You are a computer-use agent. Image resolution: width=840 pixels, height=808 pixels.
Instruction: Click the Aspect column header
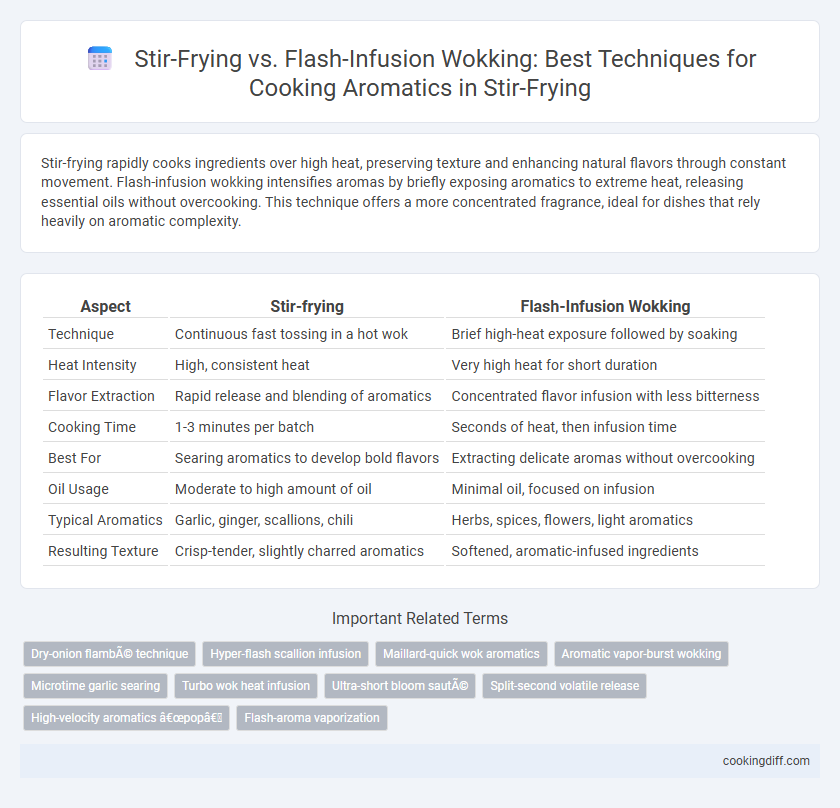point(106,306)
